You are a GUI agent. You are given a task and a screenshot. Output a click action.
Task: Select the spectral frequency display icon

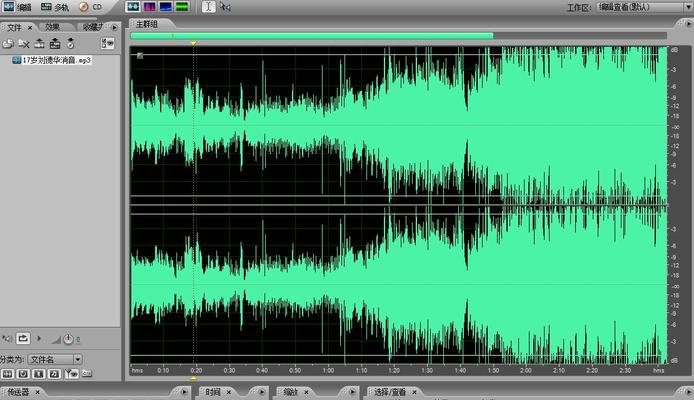(x=149, y=7)
